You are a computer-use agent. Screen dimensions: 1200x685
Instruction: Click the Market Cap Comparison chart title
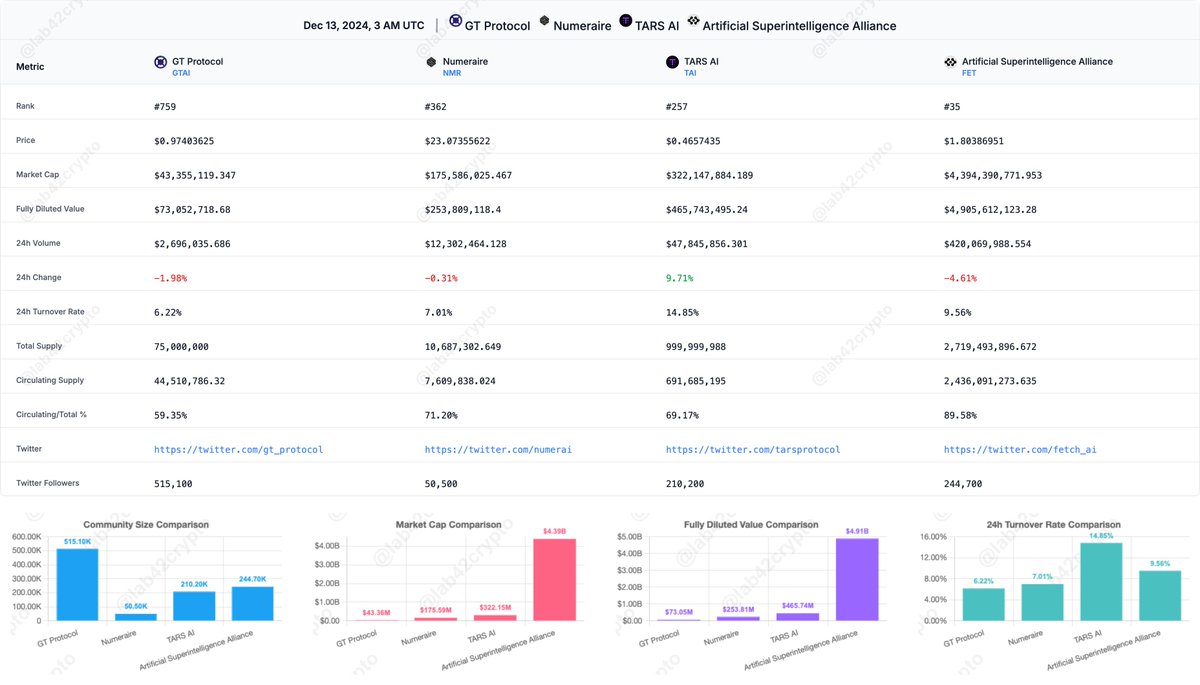pyautogui.click(x=448, y=524)
